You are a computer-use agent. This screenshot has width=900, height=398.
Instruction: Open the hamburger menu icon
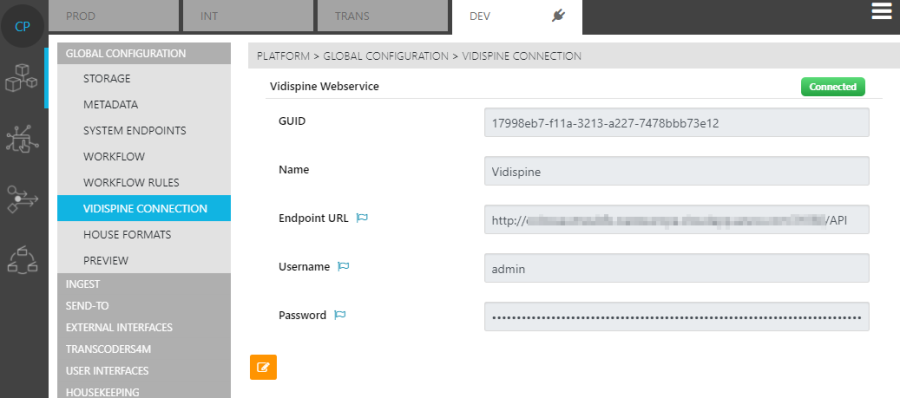(x=881, y=11)
